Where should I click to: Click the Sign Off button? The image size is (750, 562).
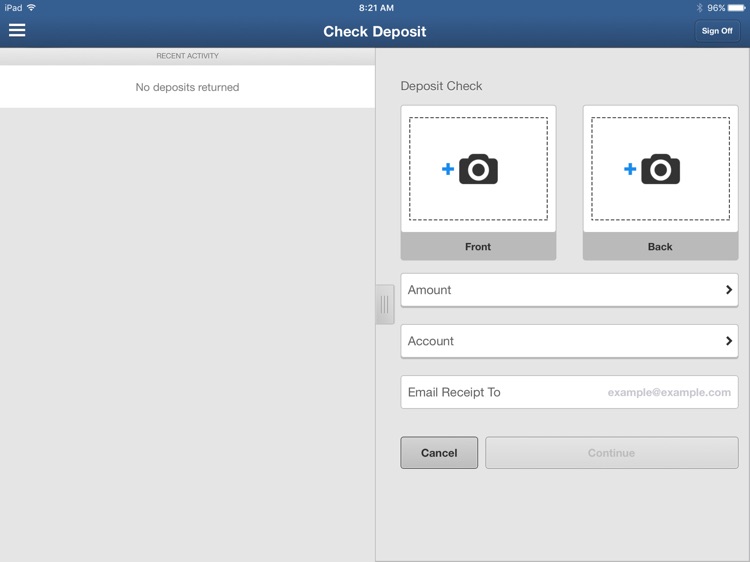[717, 31]
